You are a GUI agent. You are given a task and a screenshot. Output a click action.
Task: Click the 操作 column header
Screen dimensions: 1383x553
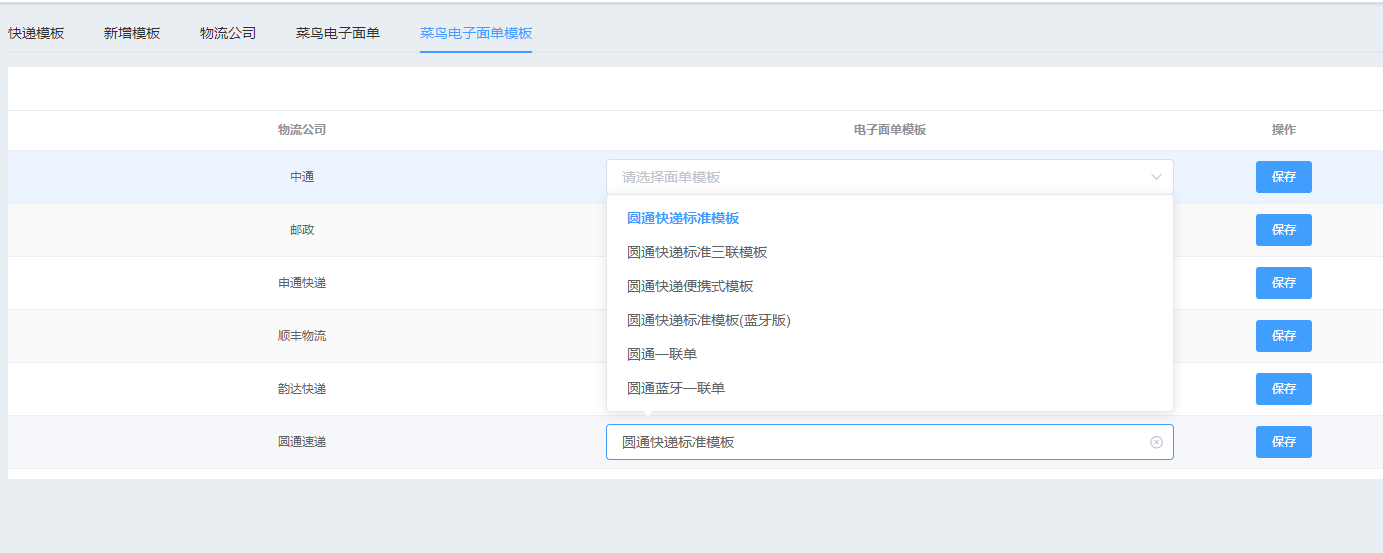1283,130
